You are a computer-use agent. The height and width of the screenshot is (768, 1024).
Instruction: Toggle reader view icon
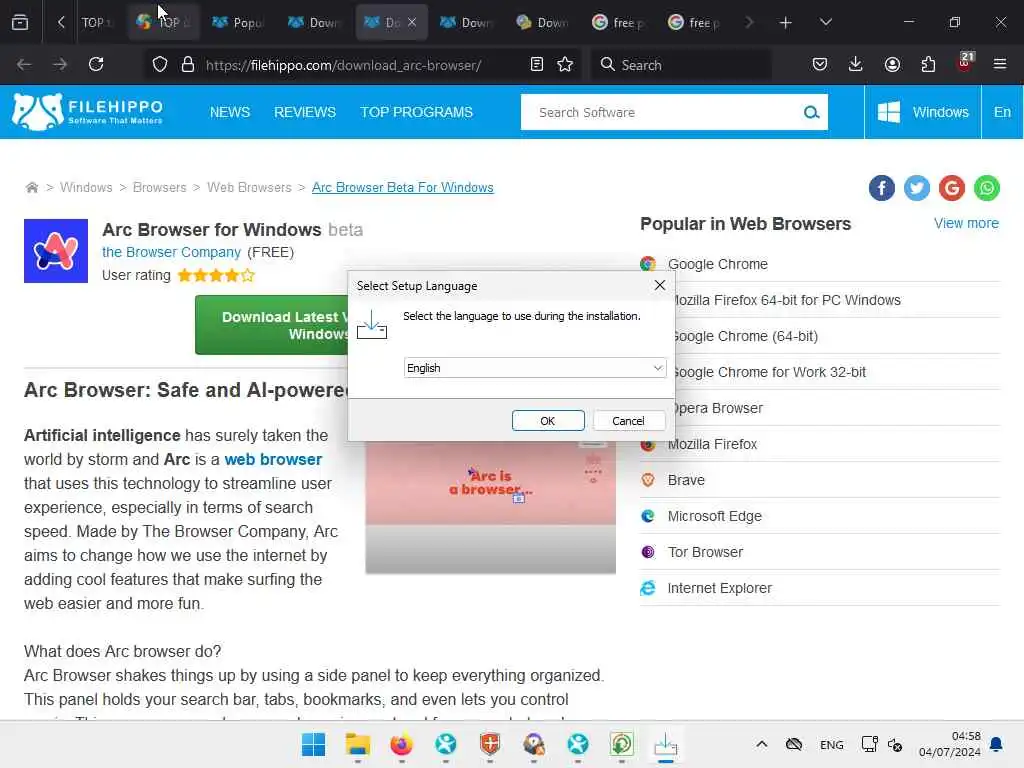[537, 64]
